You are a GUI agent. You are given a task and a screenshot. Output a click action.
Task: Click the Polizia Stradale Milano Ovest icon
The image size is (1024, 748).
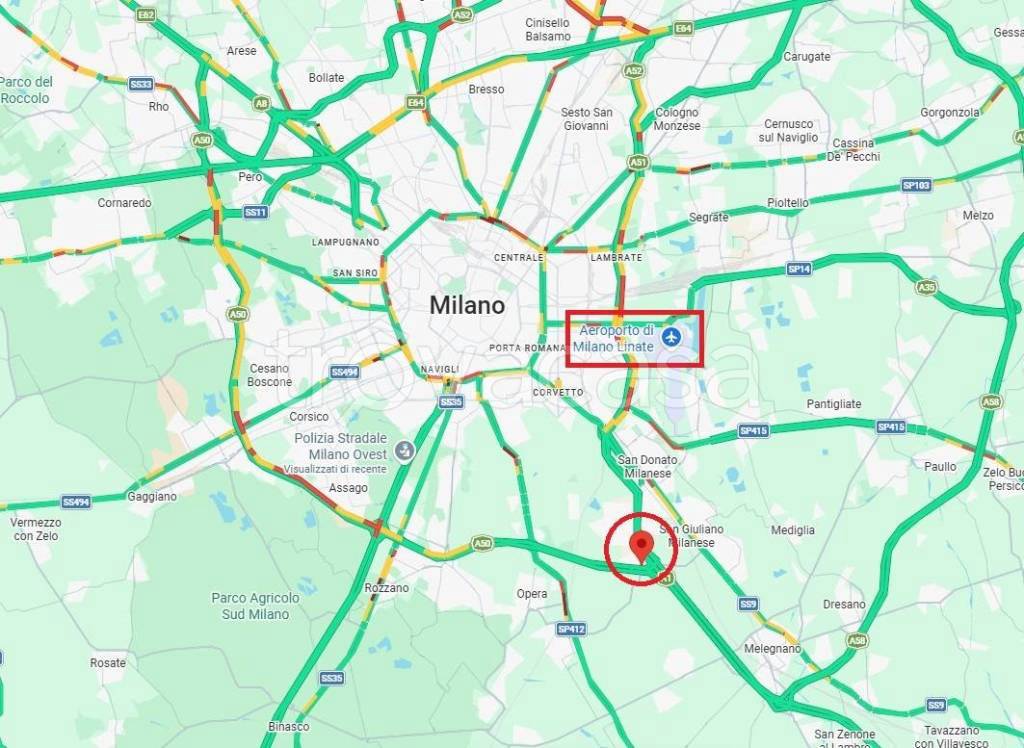click(x=405, y=451)
